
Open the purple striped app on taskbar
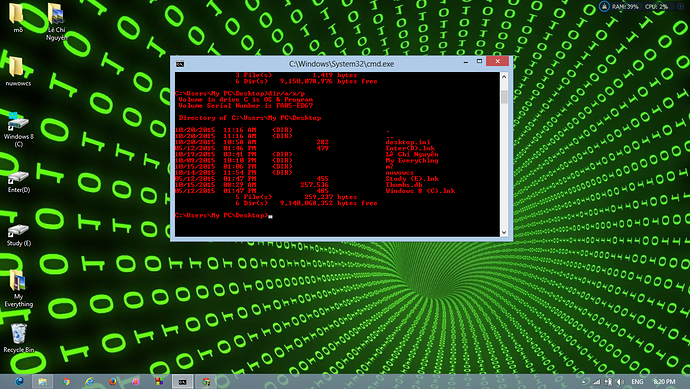pos(136,382)
